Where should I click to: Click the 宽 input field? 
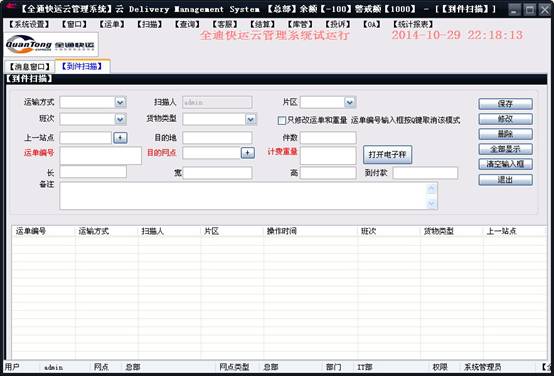point(217,173)
